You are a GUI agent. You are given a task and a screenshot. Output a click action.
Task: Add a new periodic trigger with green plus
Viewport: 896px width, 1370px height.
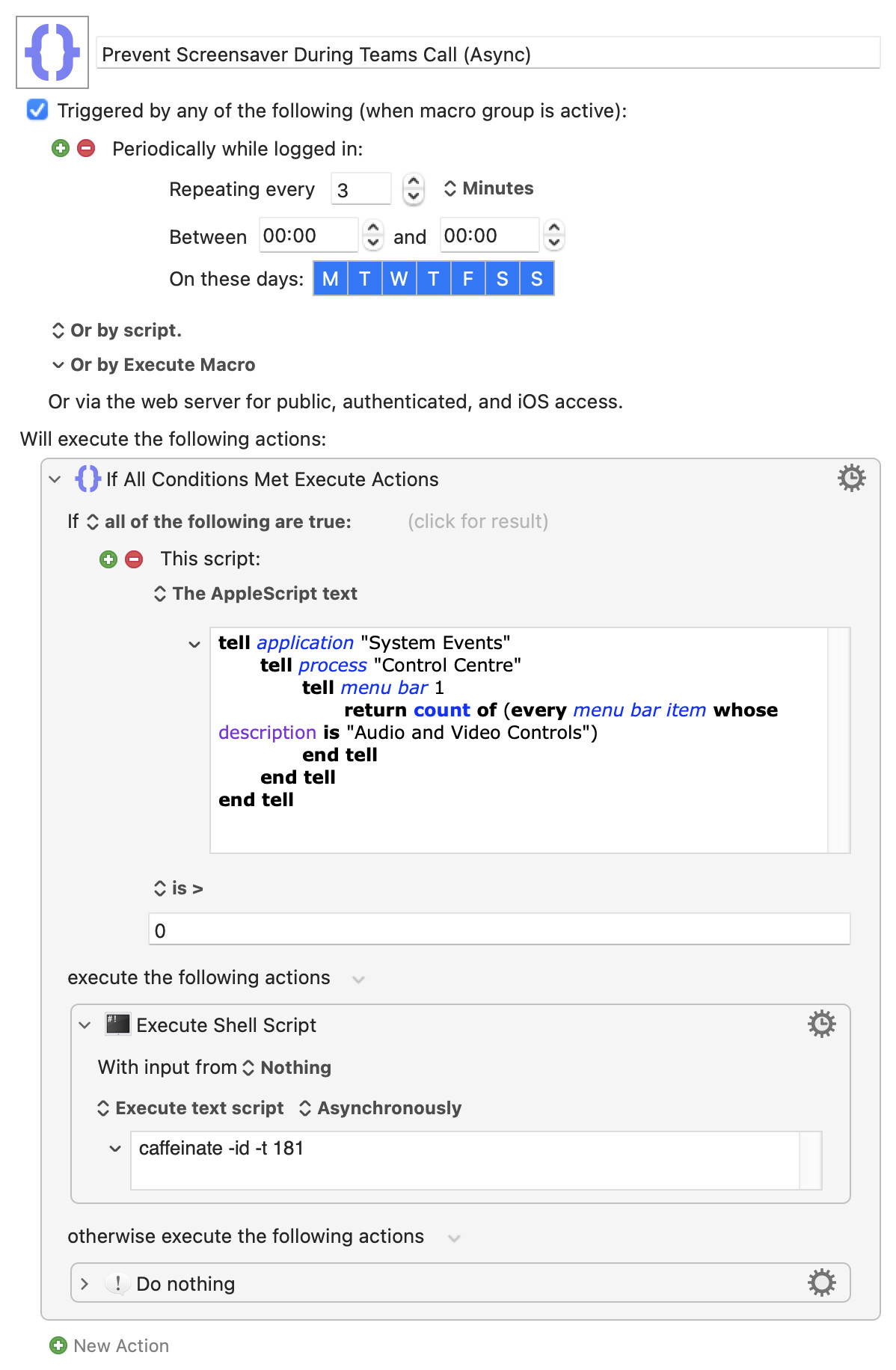point(61,148)
